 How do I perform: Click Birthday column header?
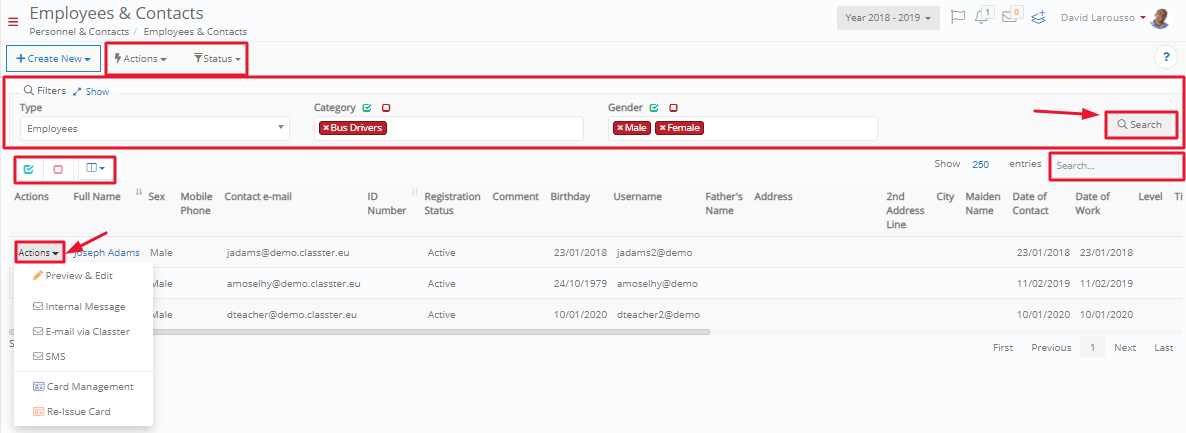pos(570,197)
